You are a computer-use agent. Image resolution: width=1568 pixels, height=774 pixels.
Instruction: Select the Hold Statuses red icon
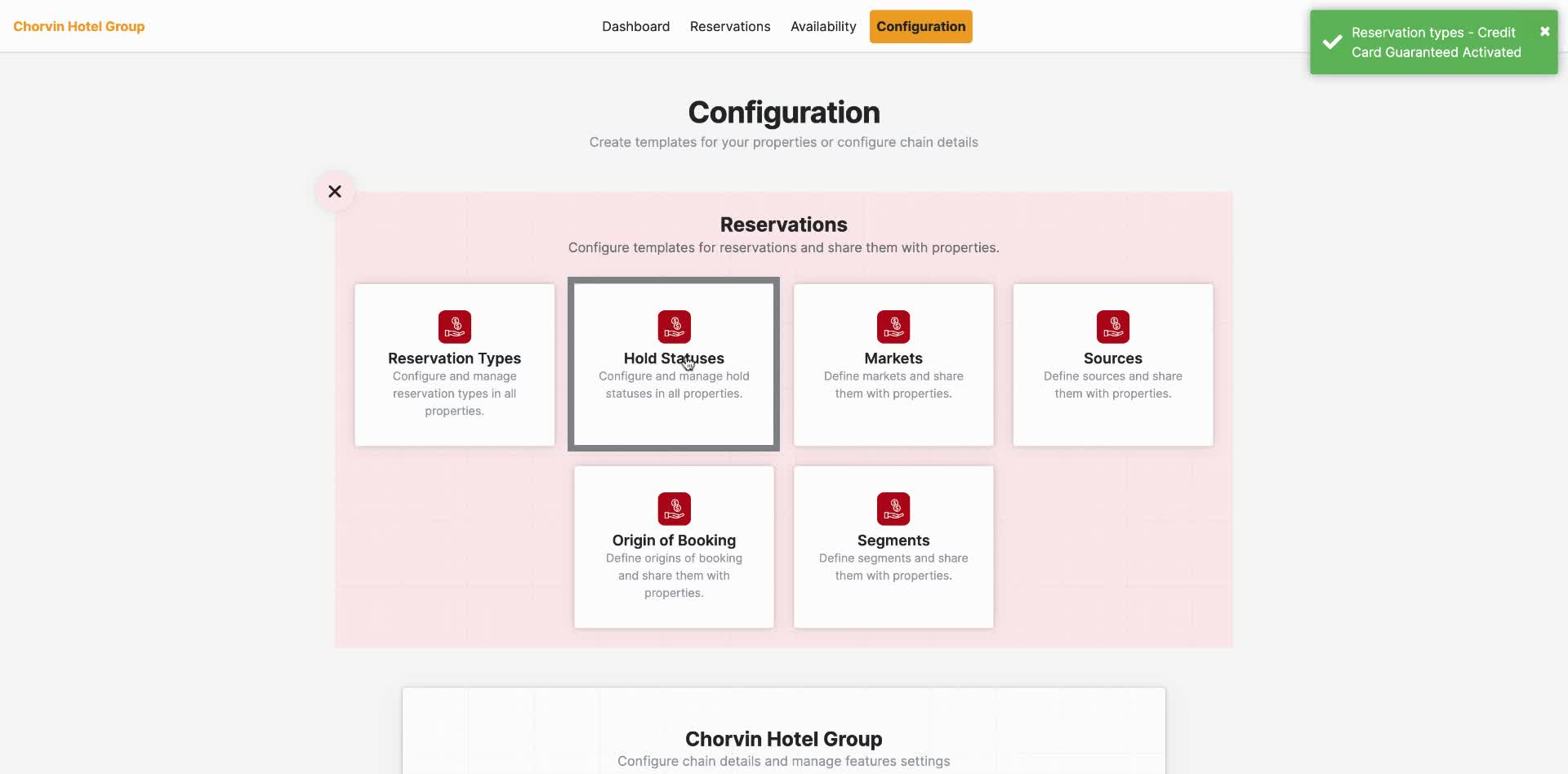pos(674,327)
